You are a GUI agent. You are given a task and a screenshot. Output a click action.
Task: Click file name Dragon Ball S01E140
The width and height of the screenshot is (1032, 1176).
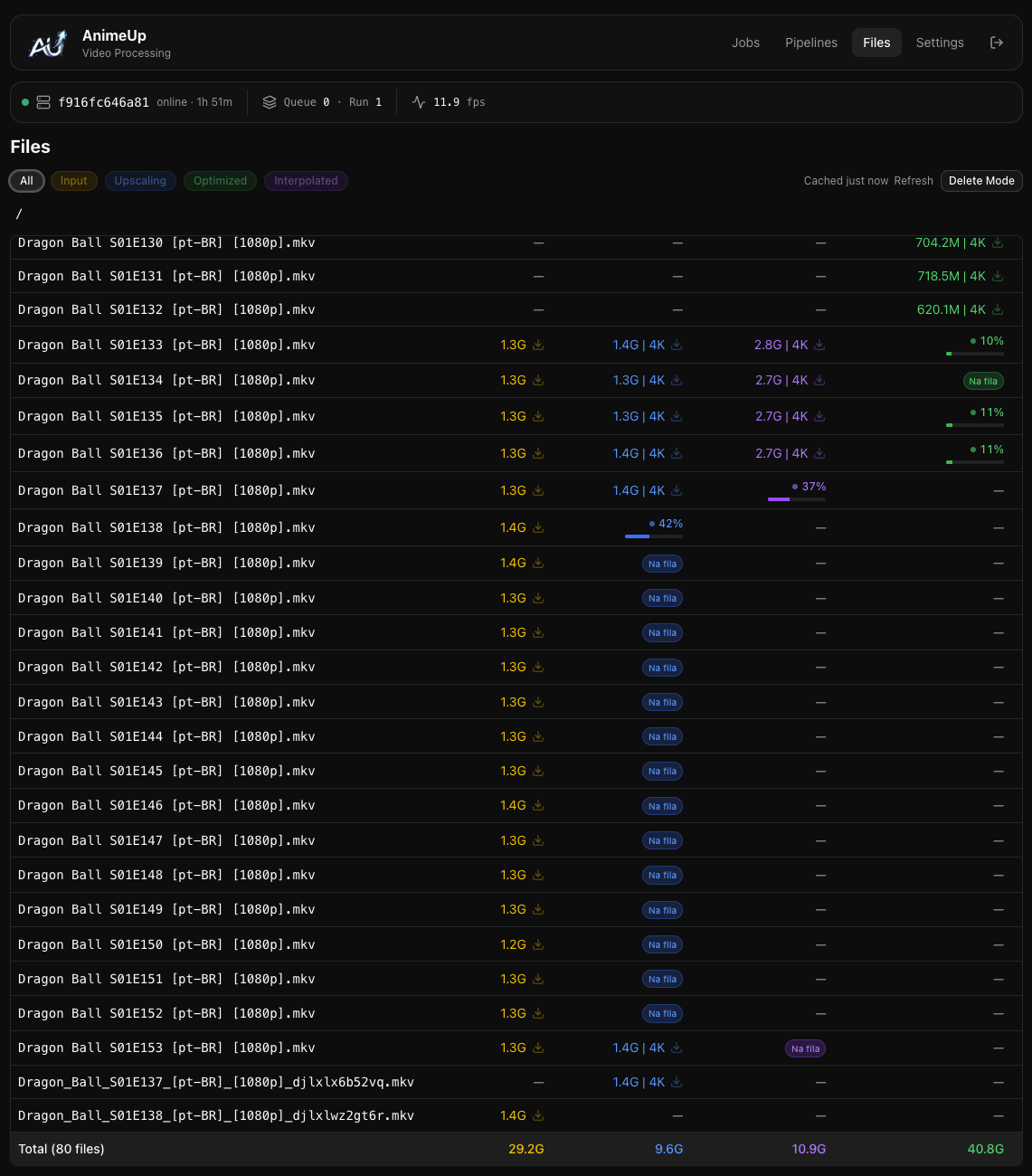[x=166, y=598]
